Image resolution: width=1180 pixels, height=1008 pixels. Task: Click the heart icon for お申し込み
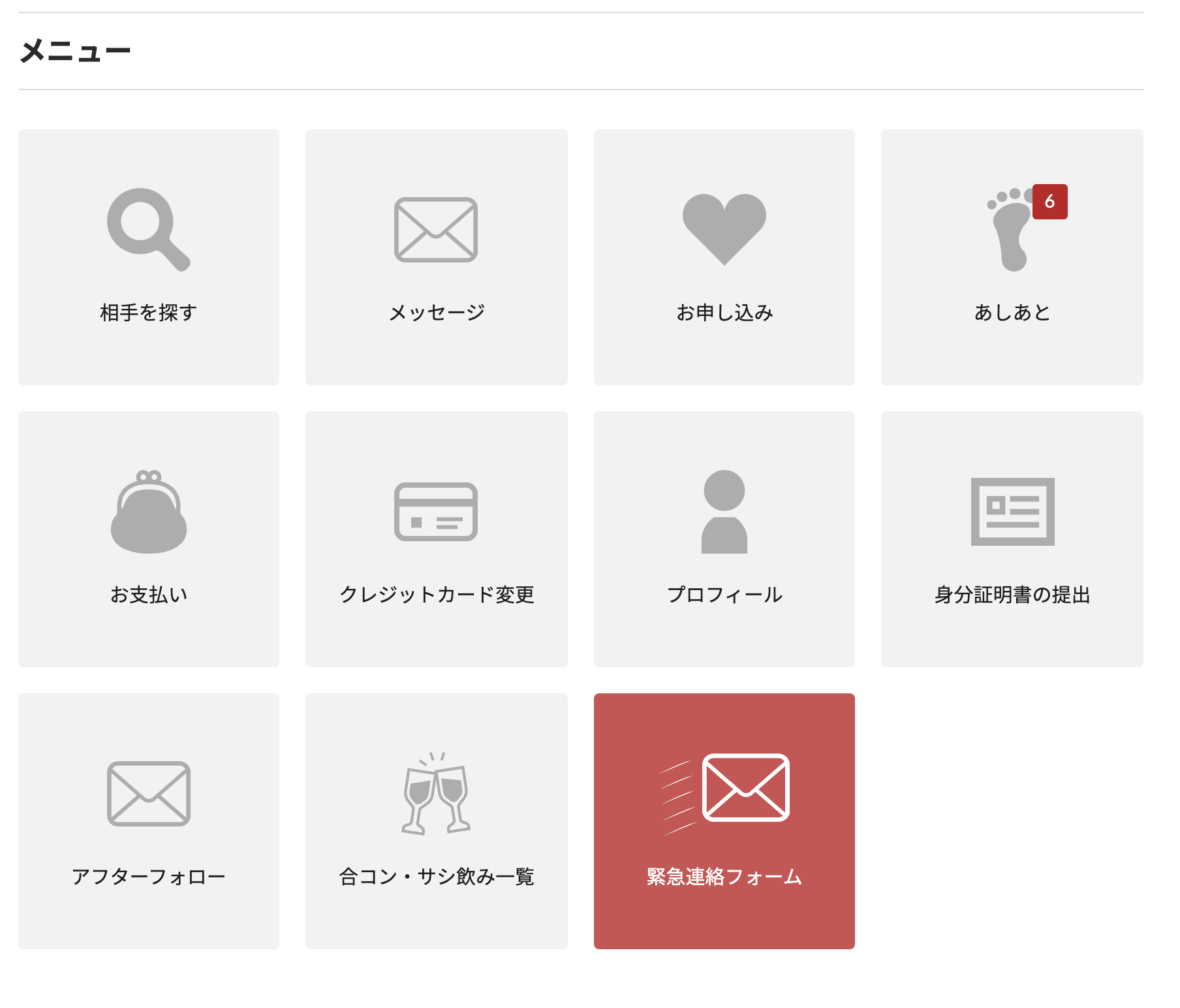pyautogui.click(x=724, y=229)
